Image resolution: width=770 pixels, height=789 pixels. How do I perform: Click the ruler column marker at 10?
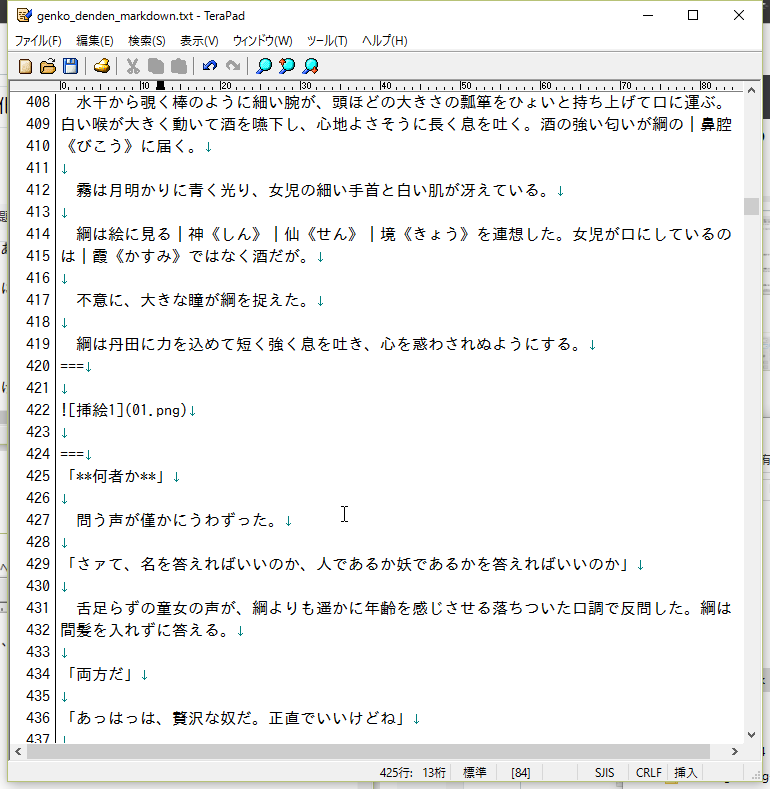[x=144, y=86]
